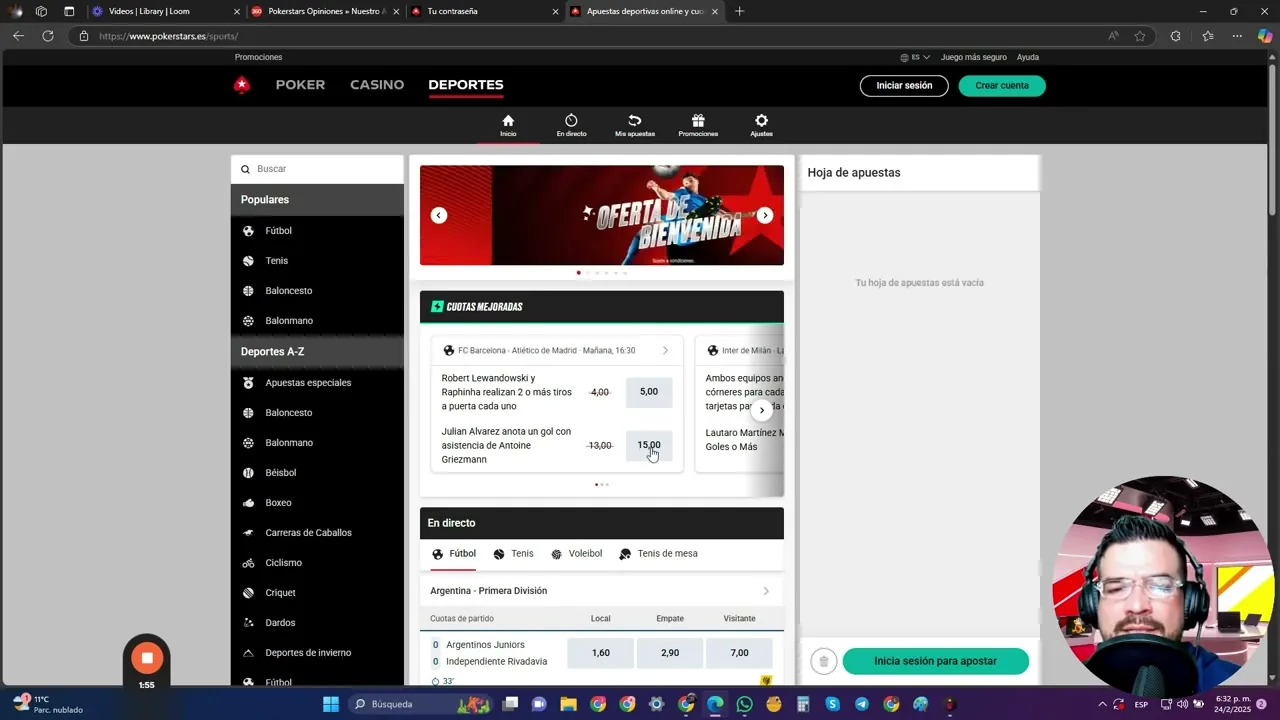Image resolution: width=1280 pixels, height=720 pixels.
Task: Open En directo stopwatch icon
Action: 571,121
